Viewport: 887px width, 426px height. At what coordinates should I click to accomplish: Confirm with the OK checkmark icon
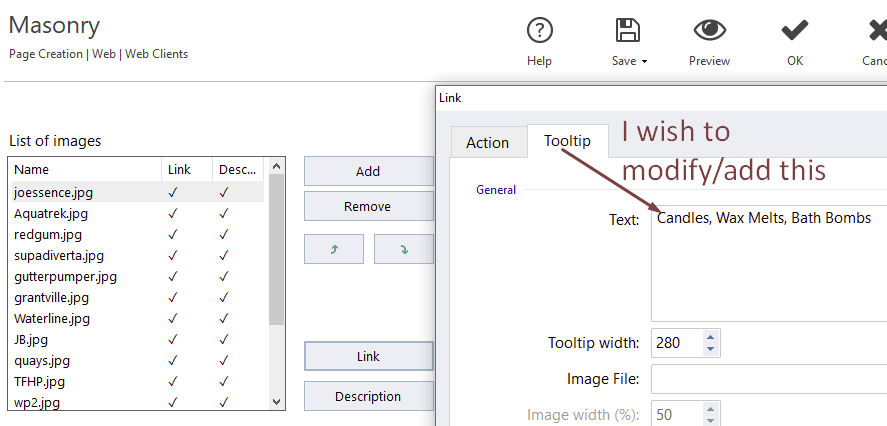pyautogui.click(x=794, y=30)
